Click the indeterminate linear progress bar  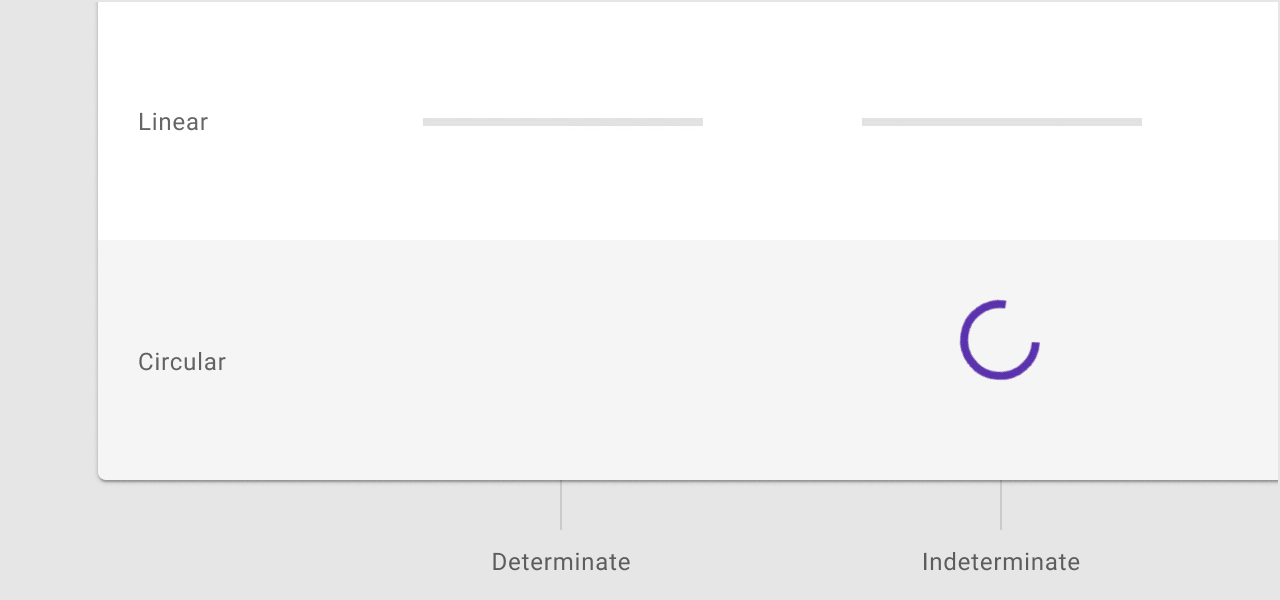coord(1001,122)
